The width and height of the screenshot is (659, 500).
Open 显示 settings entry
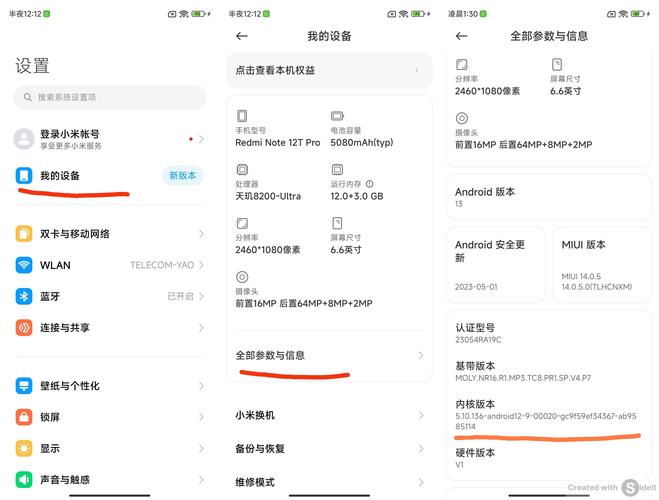[110, 448]
